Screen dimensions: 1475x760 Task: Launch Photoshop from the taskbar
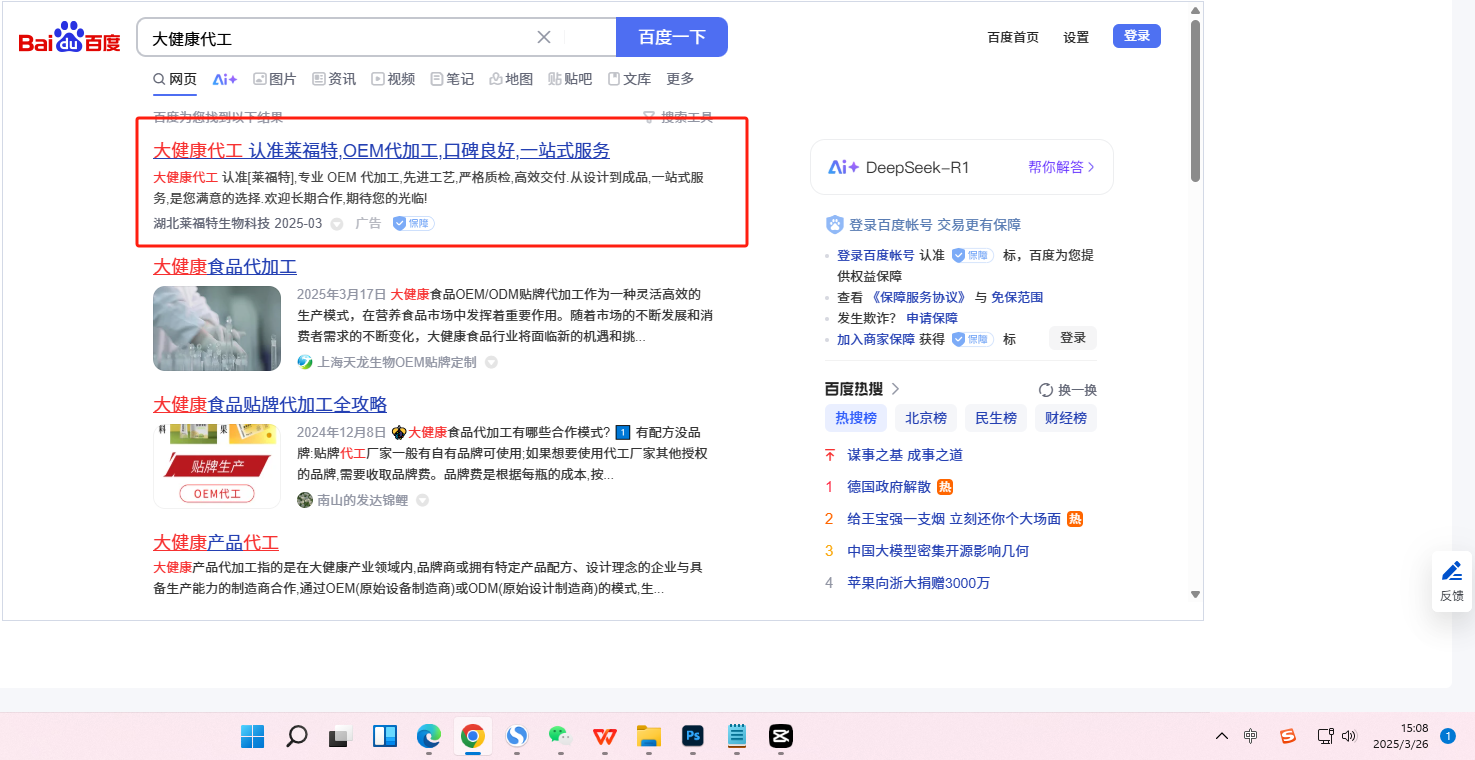pos(691,737)
